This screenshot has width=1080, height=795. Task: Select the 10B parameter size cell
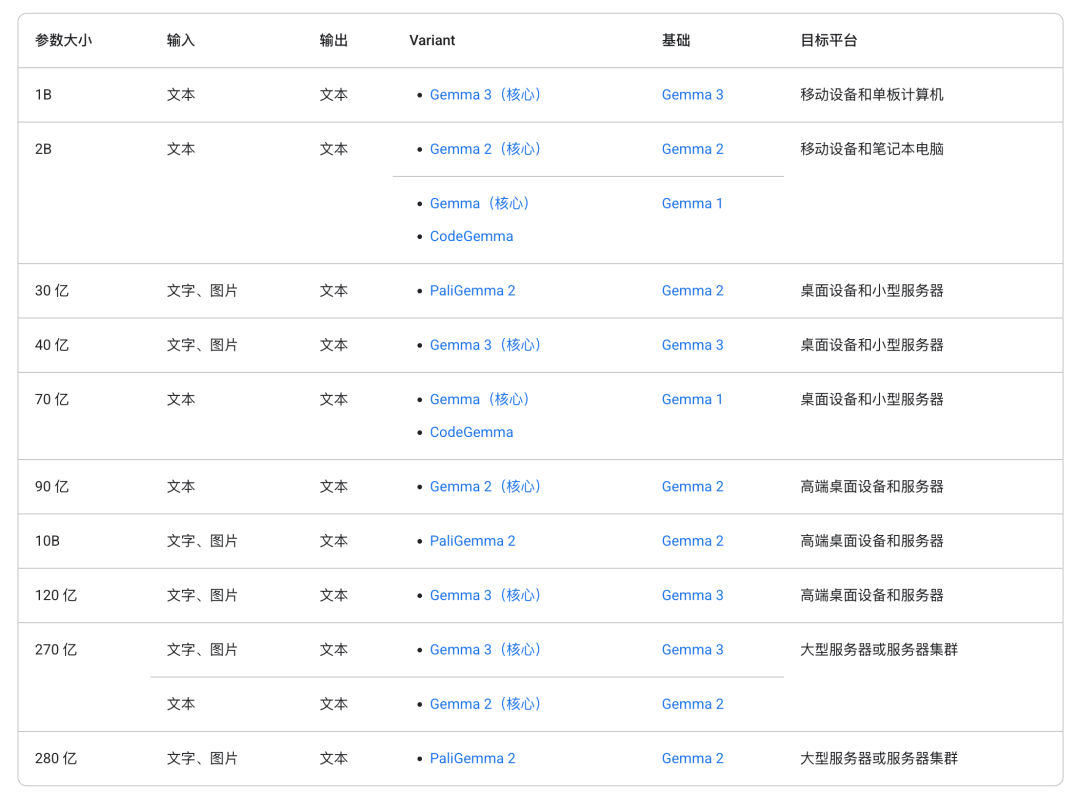(x=48, y=541)
